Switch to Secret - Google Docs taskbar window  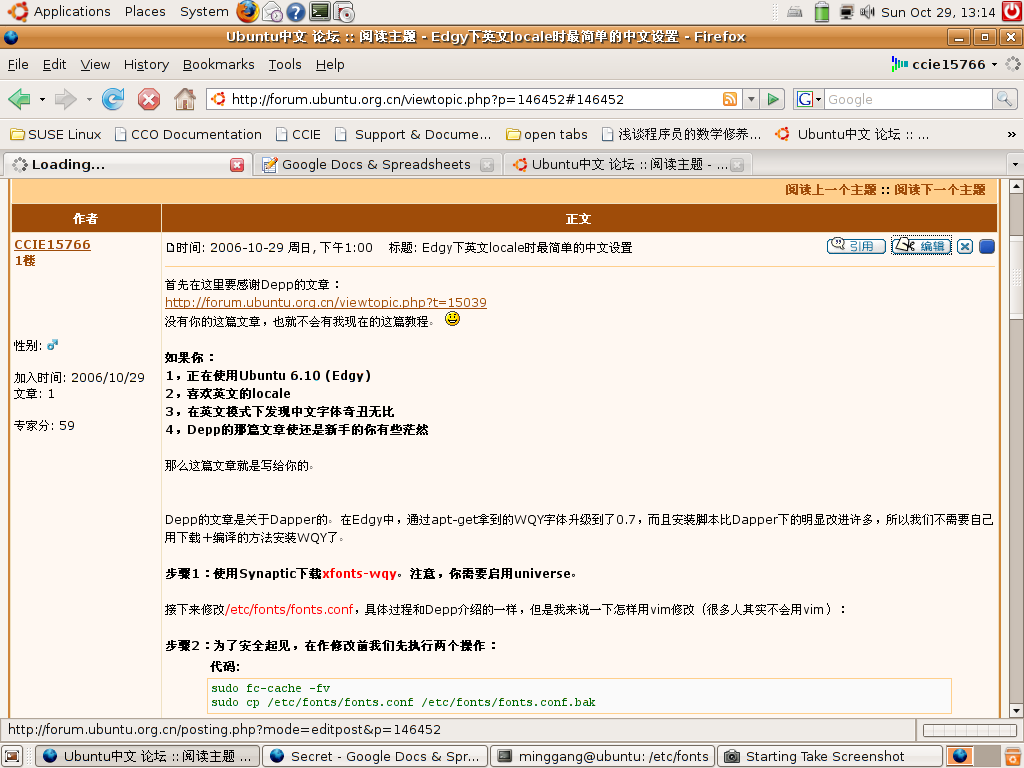click(x=375, y=756)
